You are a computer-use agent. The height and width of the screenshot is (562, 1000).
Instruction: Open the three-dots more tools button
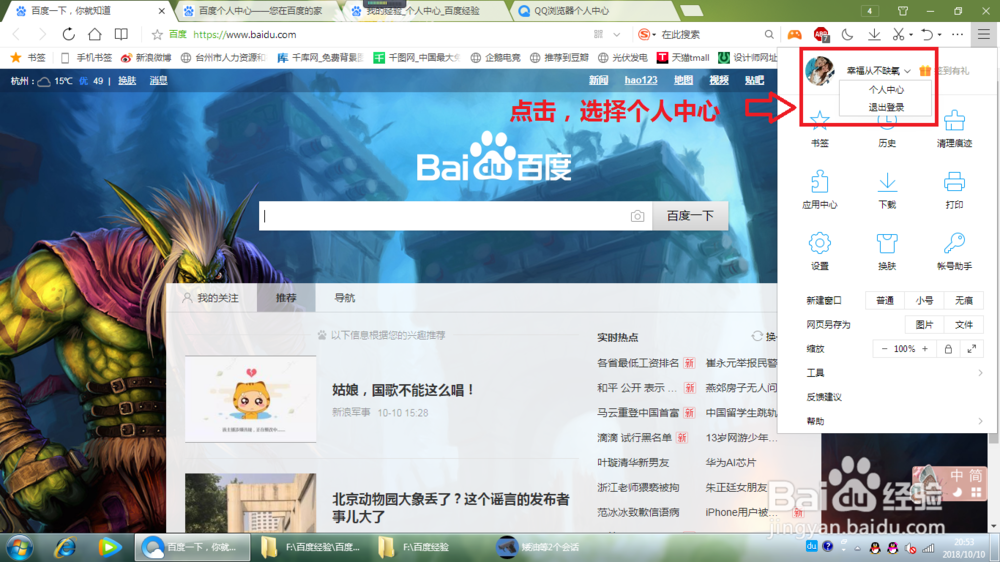click(957, 34)
